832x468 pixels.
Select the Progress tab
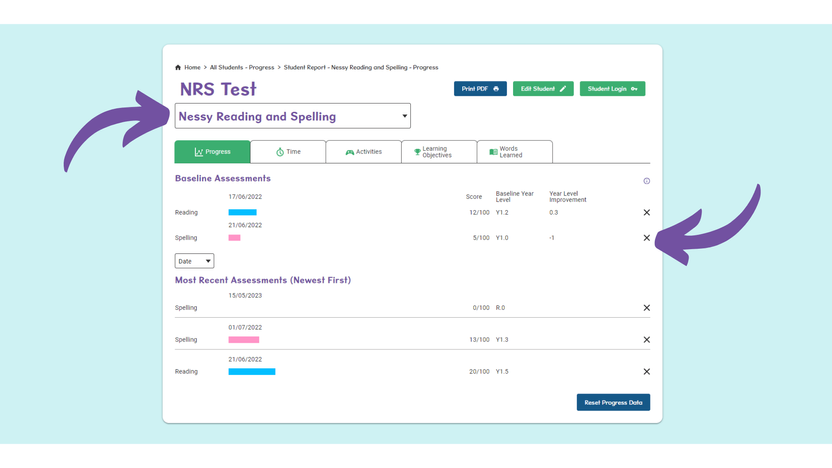point(212,152)
